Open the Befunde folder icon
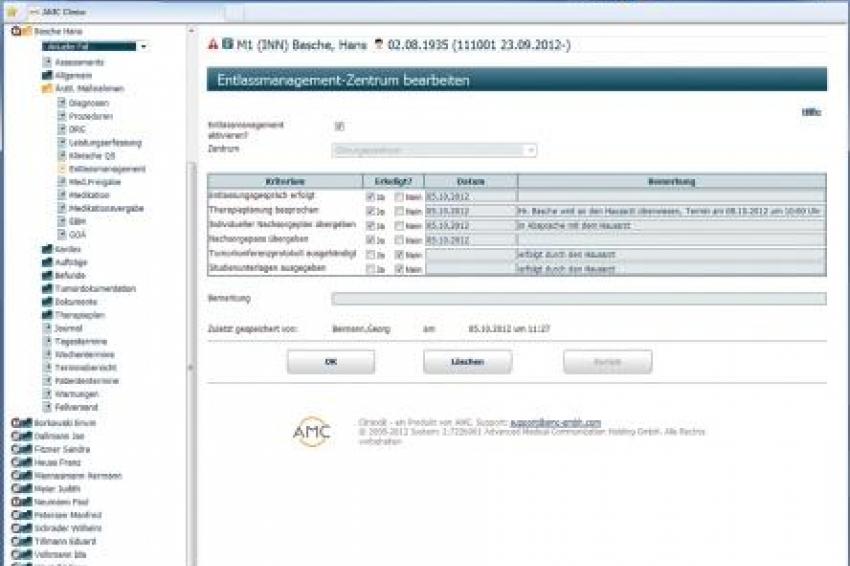This screenshot has width=850, height=566. [47, 275]
